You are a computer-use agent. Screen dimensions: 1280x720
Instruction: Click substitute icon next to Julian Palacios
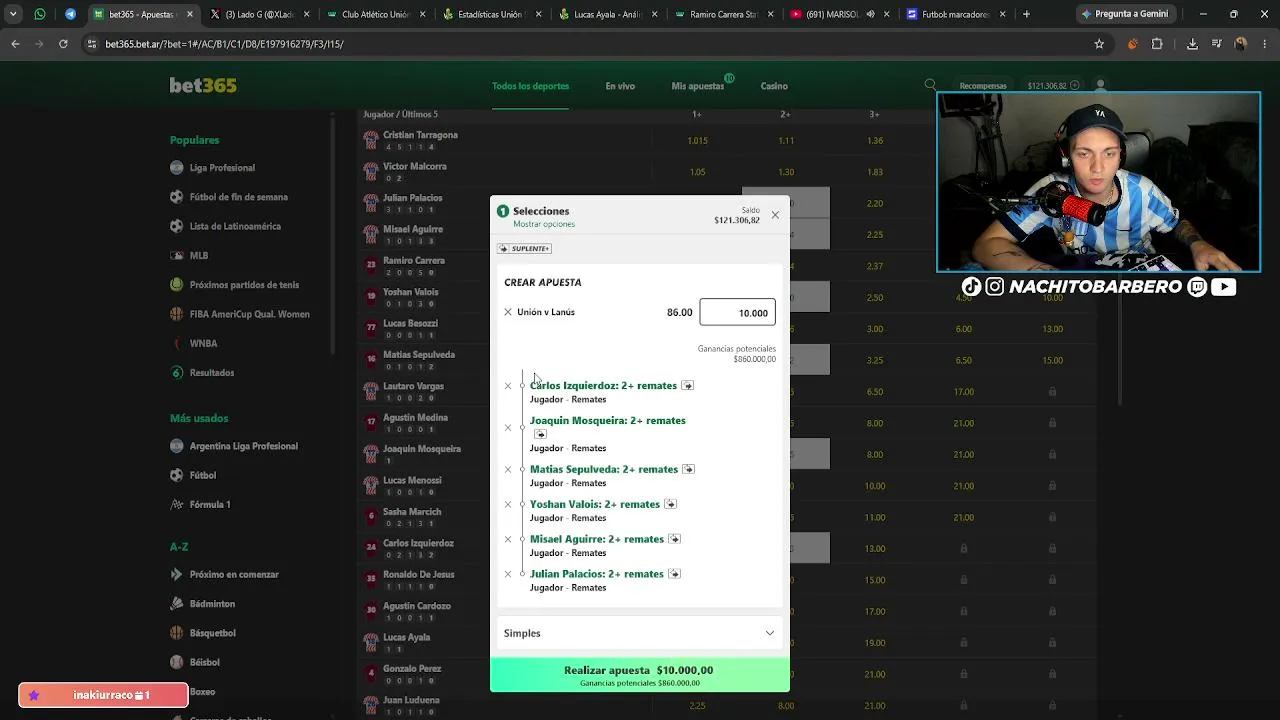click(674, 574)
